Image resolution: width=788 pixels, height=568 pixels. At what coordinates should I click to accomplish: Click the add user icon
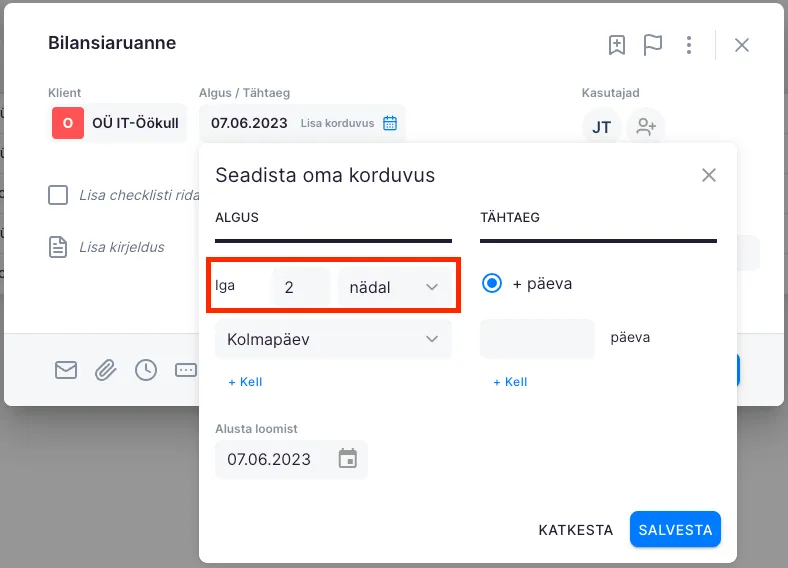click(x=646, y=127)
